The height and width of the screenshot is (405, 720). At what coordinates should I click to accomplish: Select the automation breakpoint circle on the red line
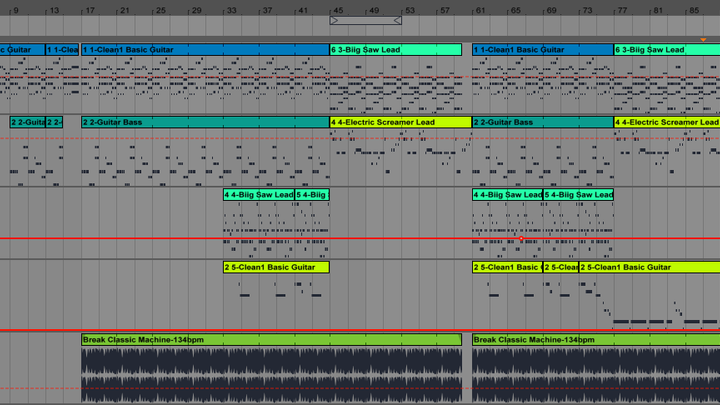click(520, 239)
